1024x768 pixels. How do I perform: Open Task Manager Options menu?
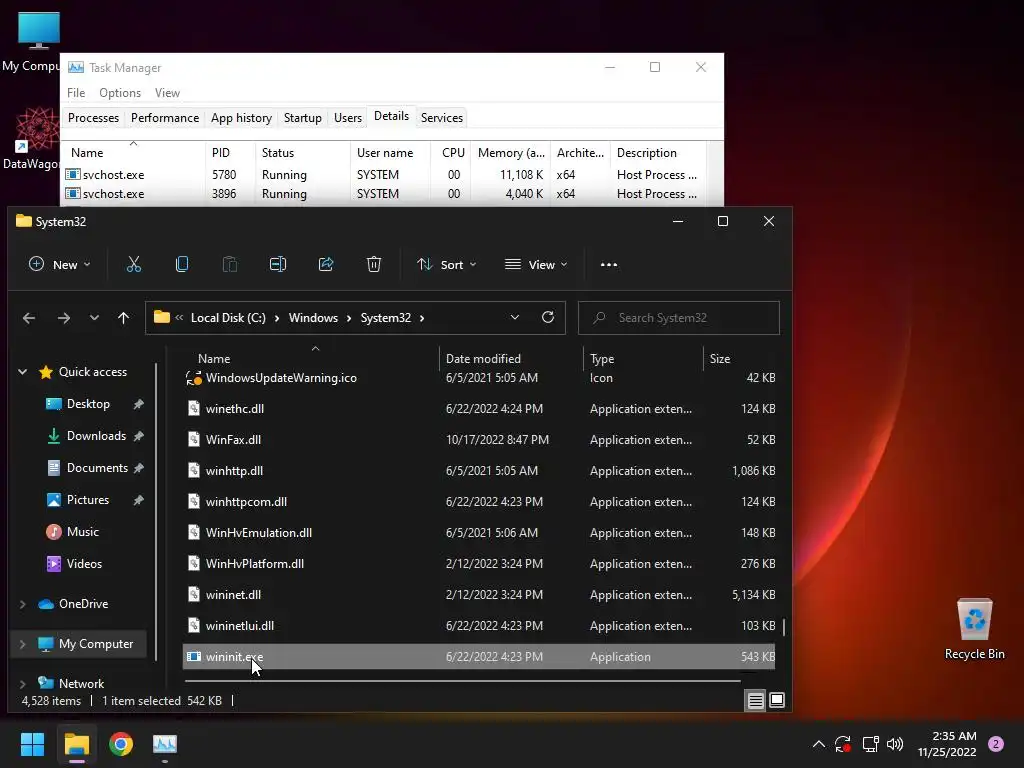coord(120,93)
